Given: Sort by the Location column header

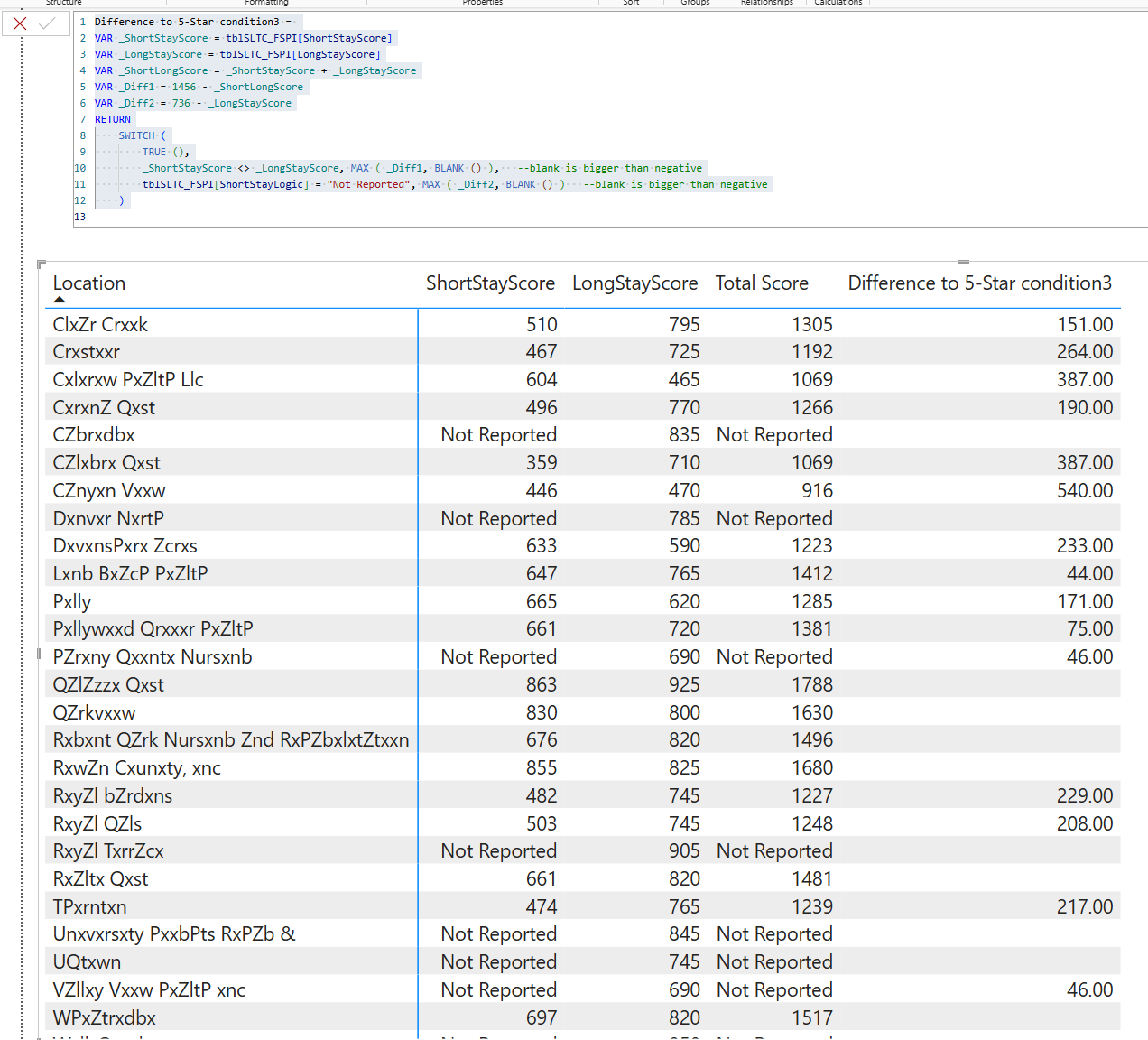Looking at the screenshot, I should click(89, 283).
